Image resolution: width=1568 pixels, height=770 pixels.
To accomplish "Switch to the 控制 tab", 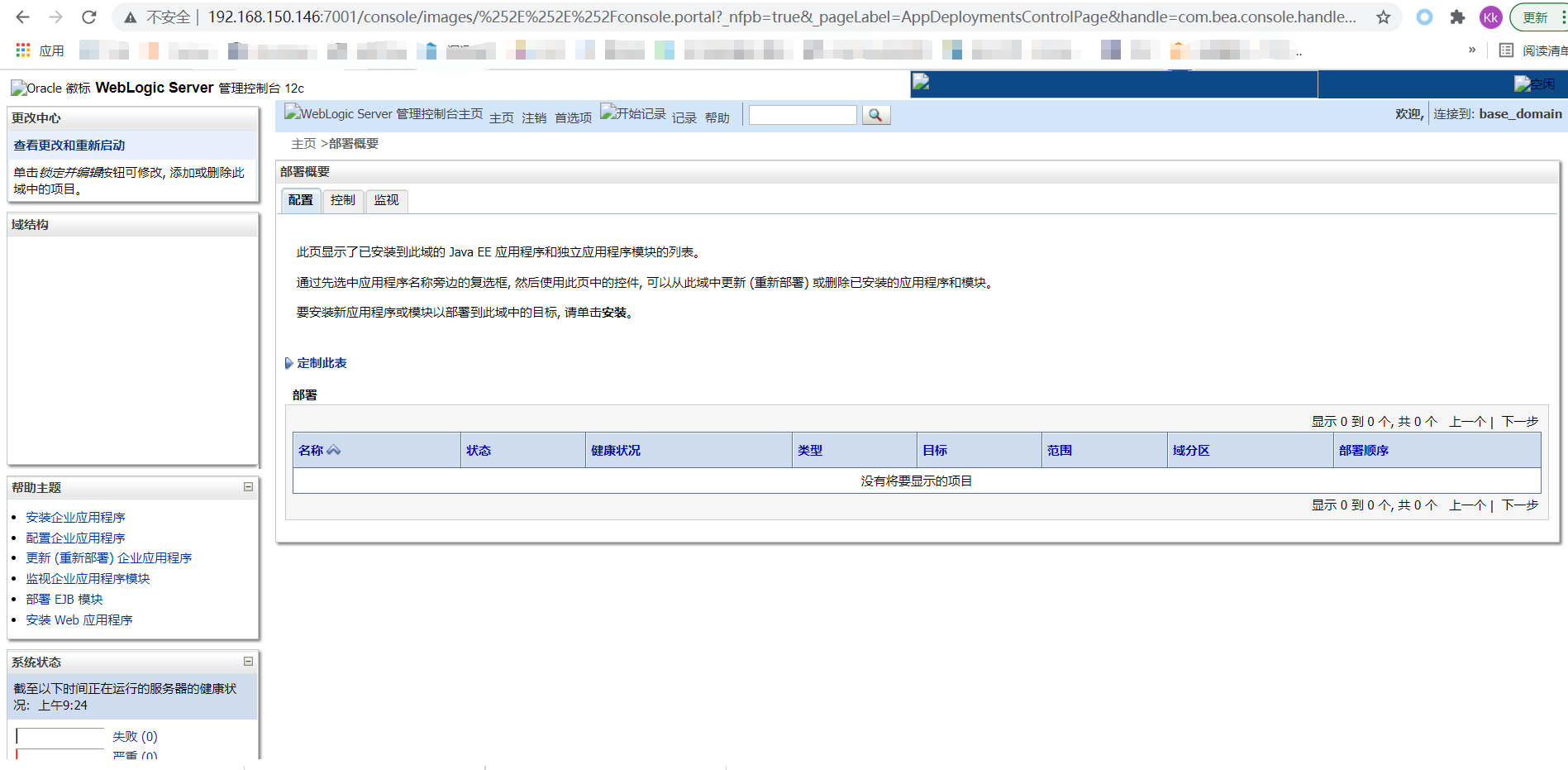I will click(x=343, y=200).
